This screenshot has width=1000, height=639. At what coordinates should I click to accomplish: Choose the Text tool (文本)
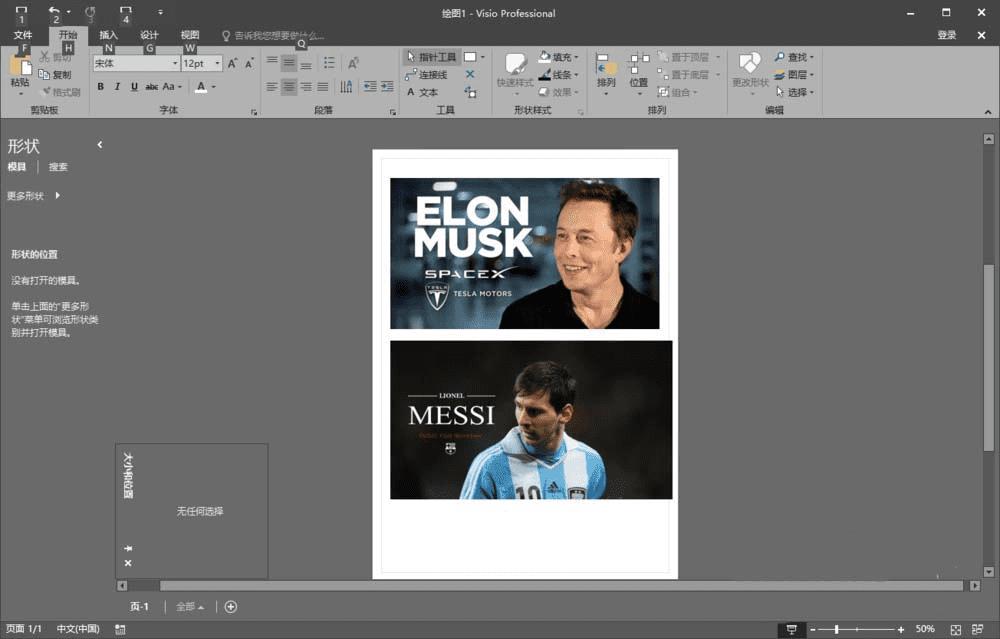423,92
